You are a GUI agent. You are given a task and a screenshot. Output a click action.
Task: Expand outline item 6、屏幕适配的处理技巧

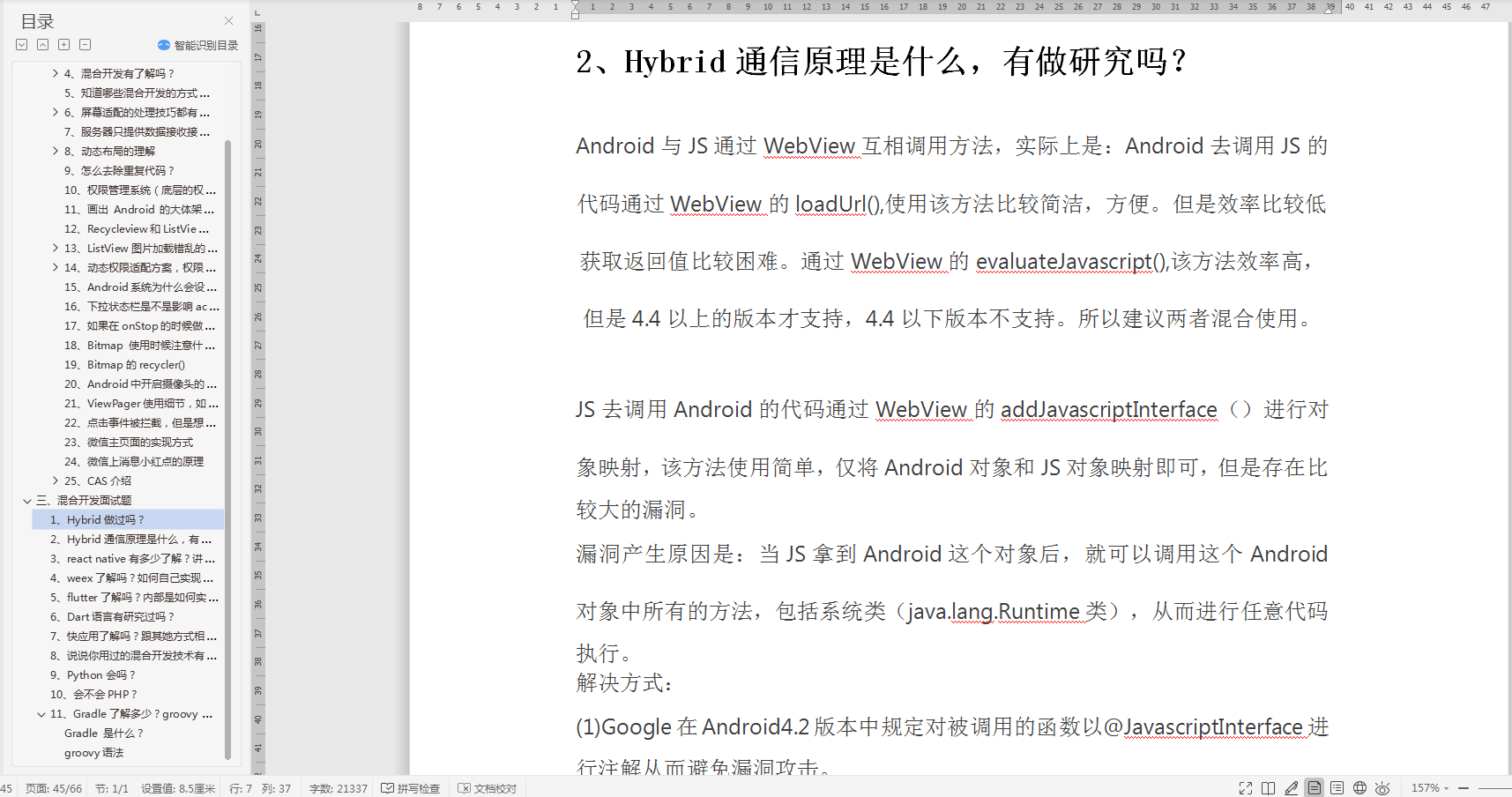56,113
